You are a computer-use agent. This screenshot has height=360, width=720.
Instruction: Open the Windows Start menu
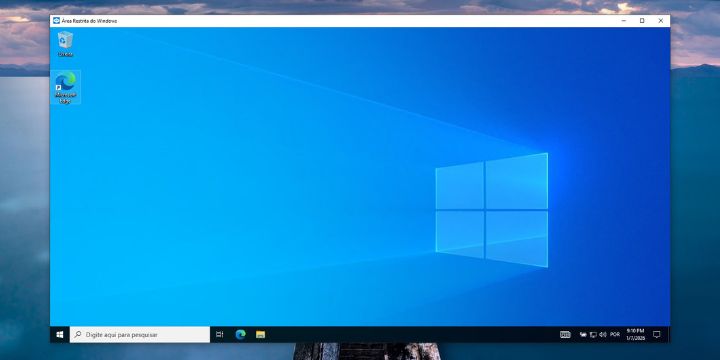pos(60,335)
